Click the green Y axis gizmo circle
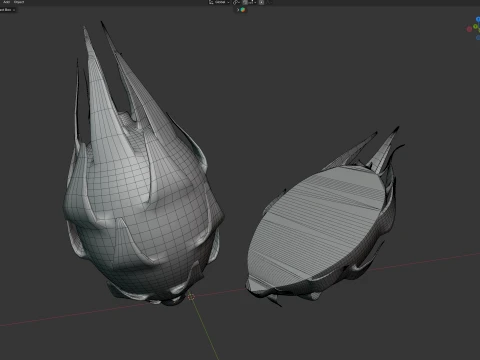The image size is (480, 360). pos(475,26)
